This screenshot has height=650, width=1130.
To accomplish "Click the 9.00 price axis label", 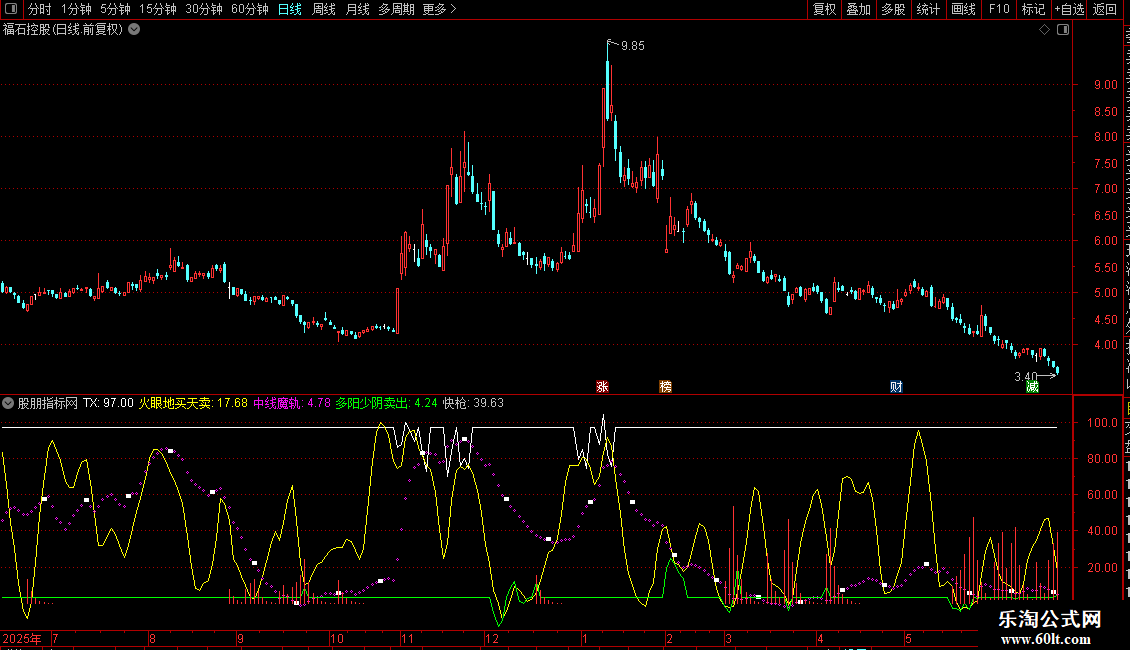I will (x=1105, y=85).
